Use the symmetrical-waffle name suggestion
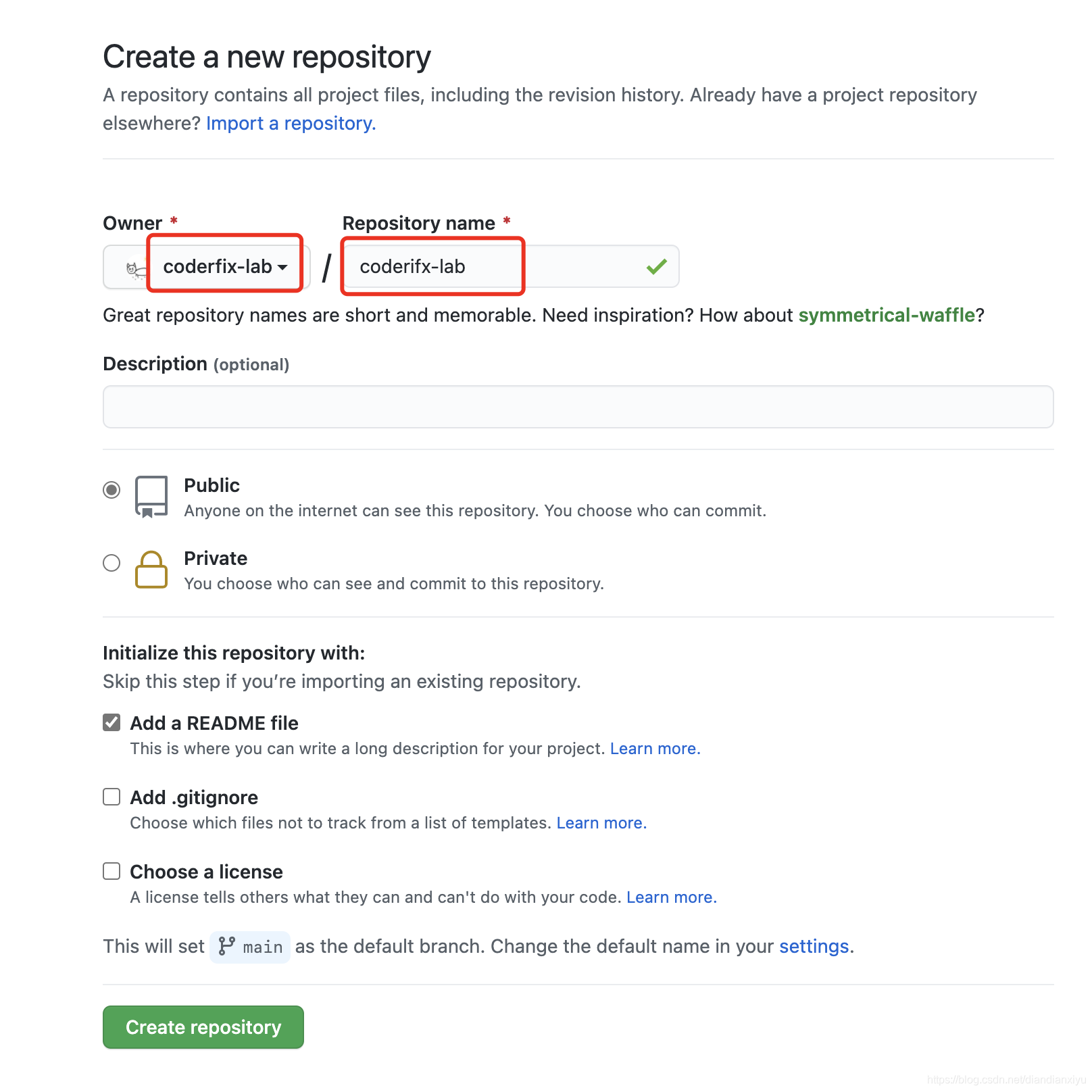 click(x=887, y=316)
